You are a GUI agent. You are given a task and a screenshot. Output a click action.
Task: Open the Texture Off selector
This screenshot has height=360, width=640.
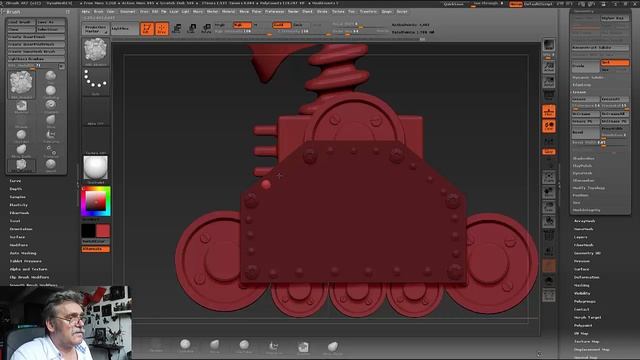pos(96,140)
